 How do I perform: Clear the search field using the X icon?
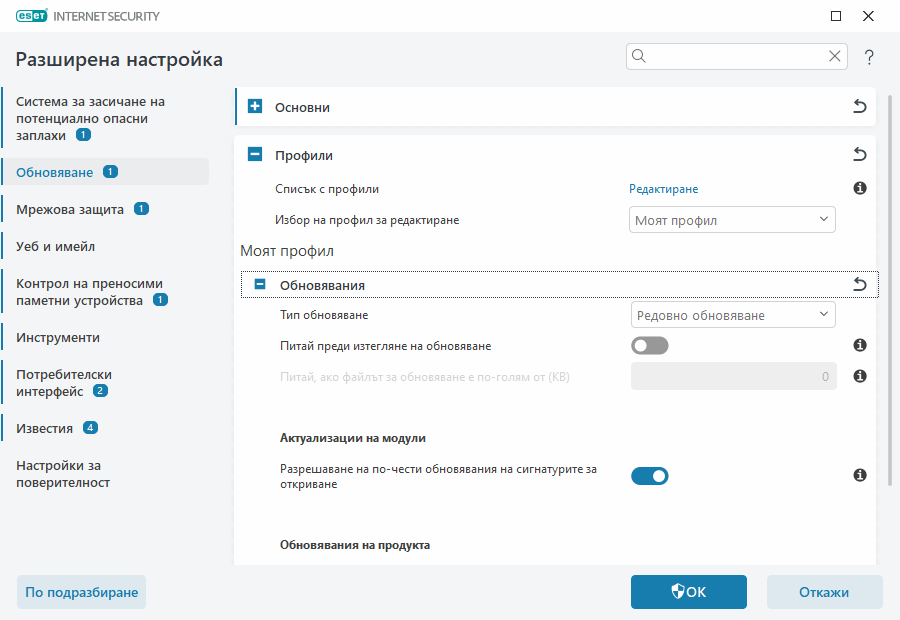click(x=834, y=56)
